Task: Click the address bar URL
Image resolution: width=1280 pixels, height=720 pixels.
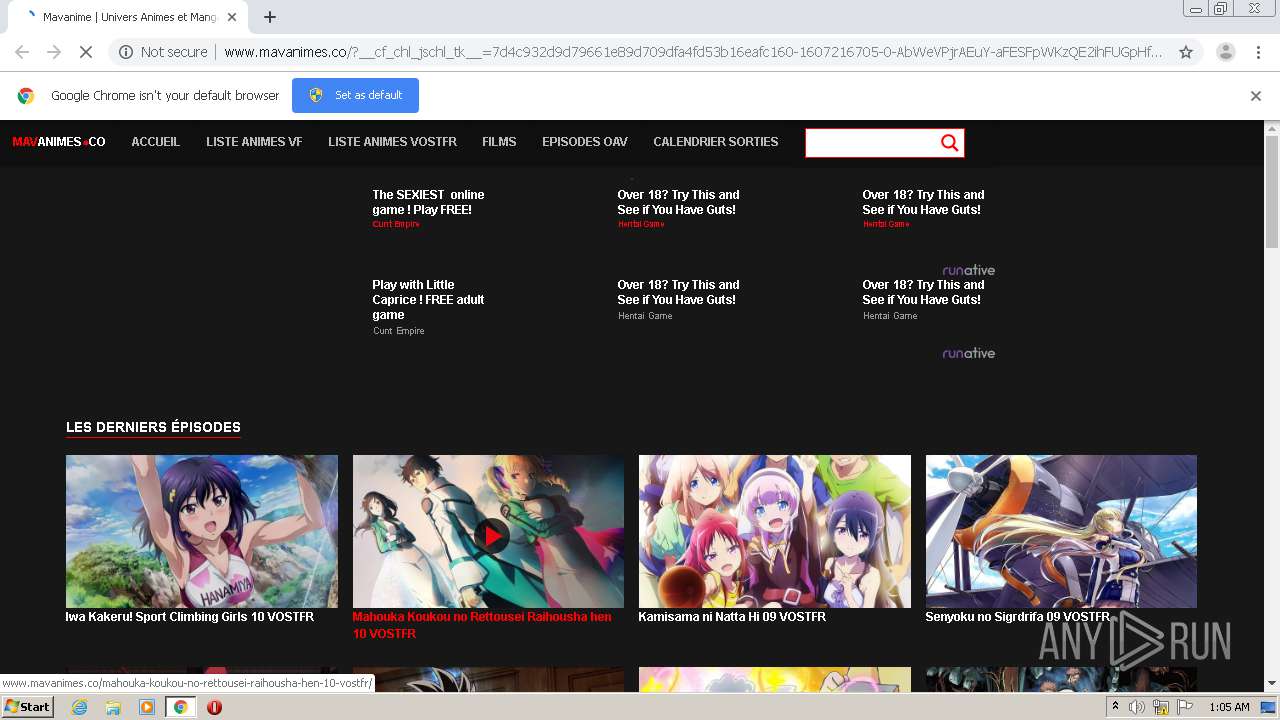Action: coord(692,52)
